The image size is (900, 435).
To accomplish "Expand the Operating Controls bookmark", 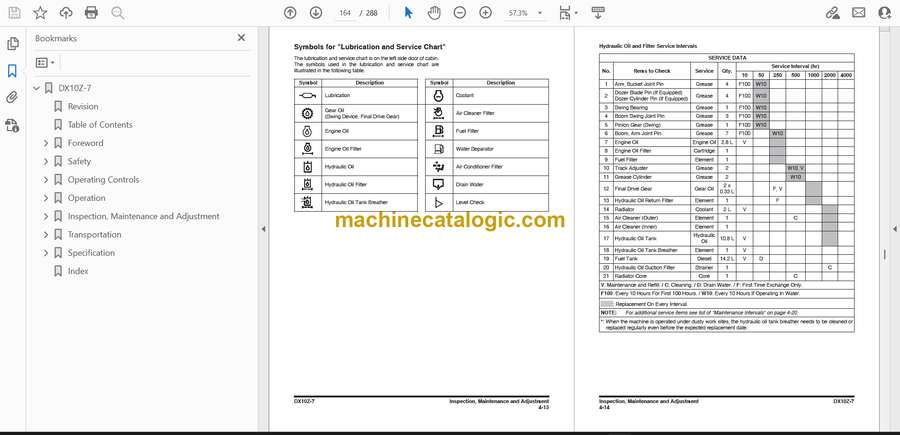I will pos(46,180).
